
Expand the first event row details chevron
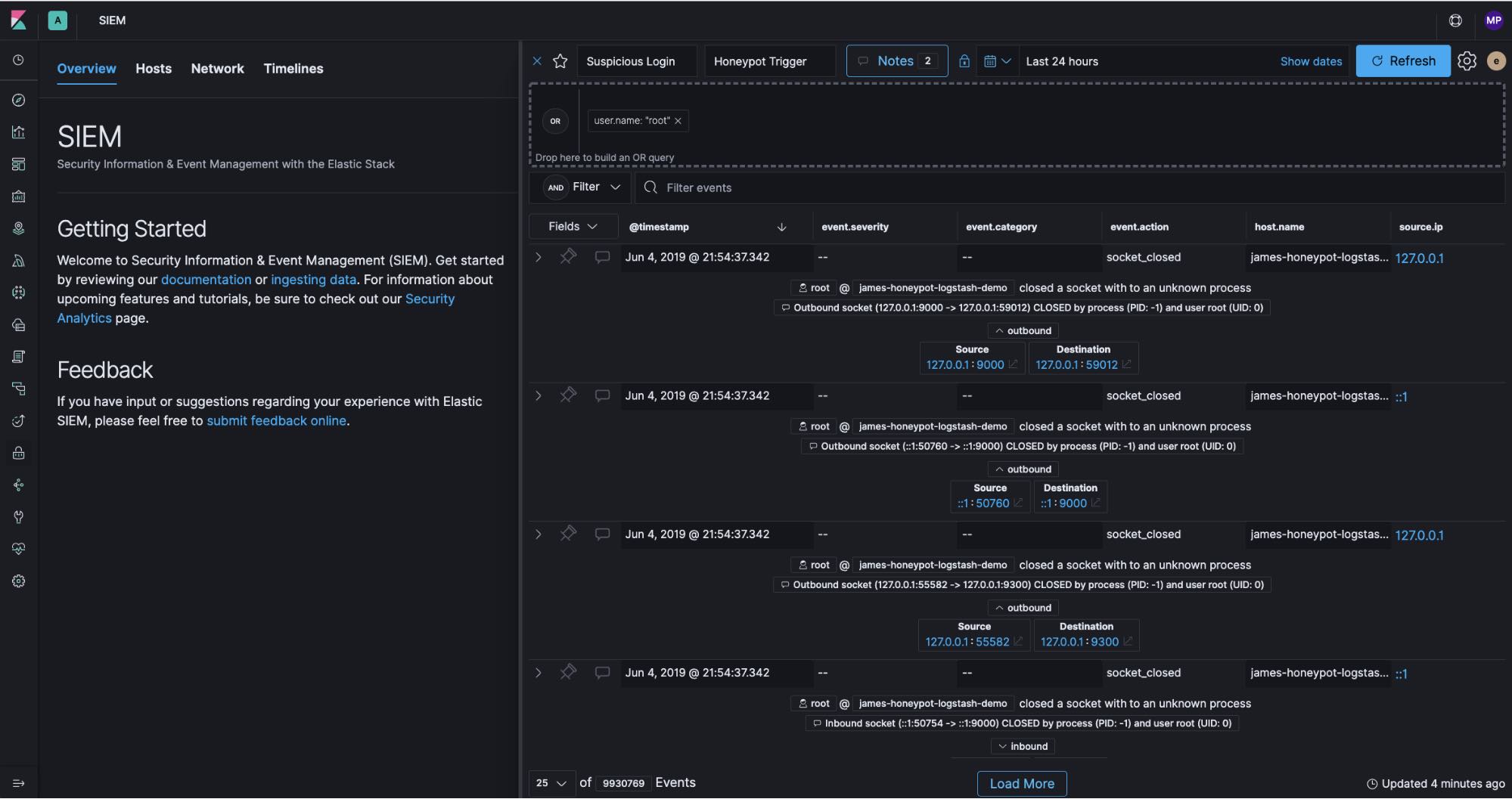click(x=538, y=257)
